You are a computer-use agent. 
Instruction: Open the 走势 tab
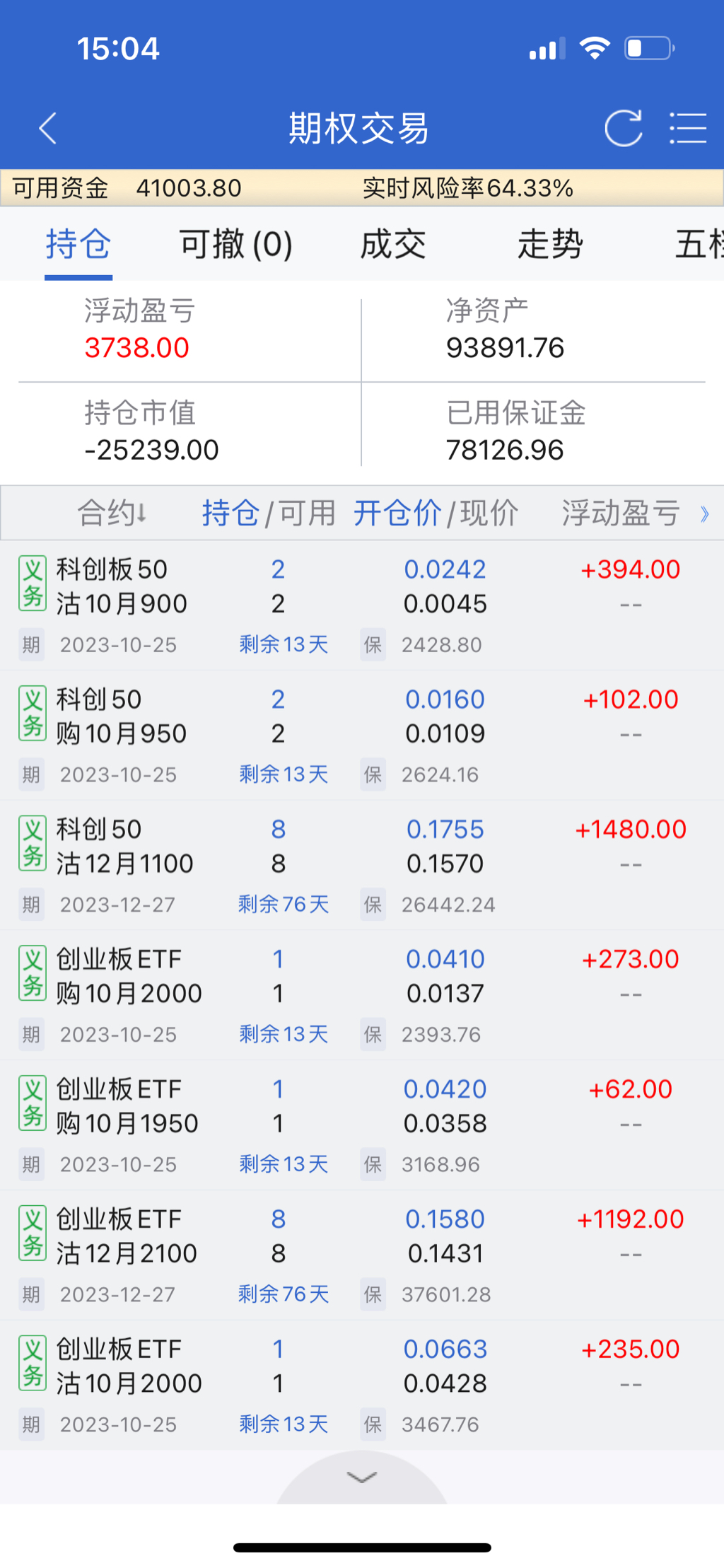550,245
